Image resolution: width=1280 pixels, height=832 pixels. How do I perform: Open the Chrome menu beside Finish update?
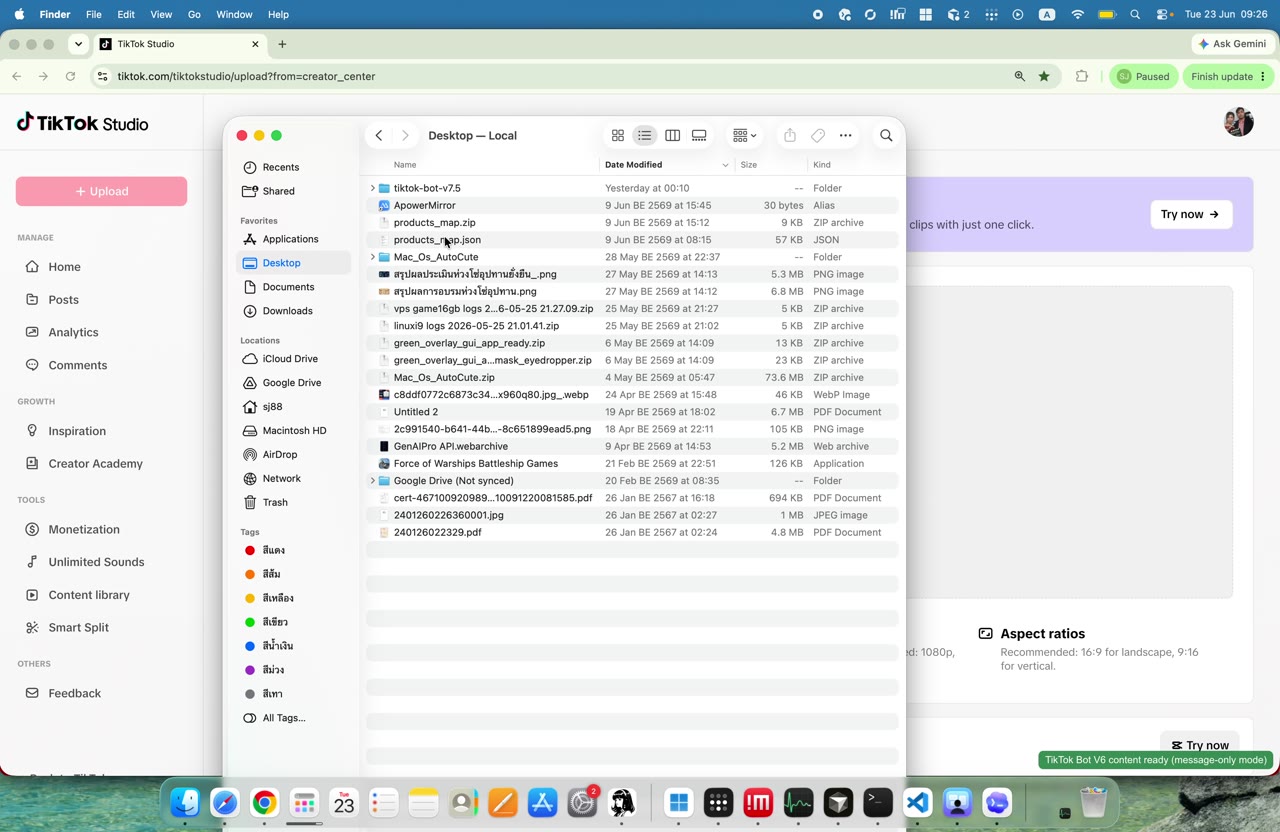click(1263, 76)
